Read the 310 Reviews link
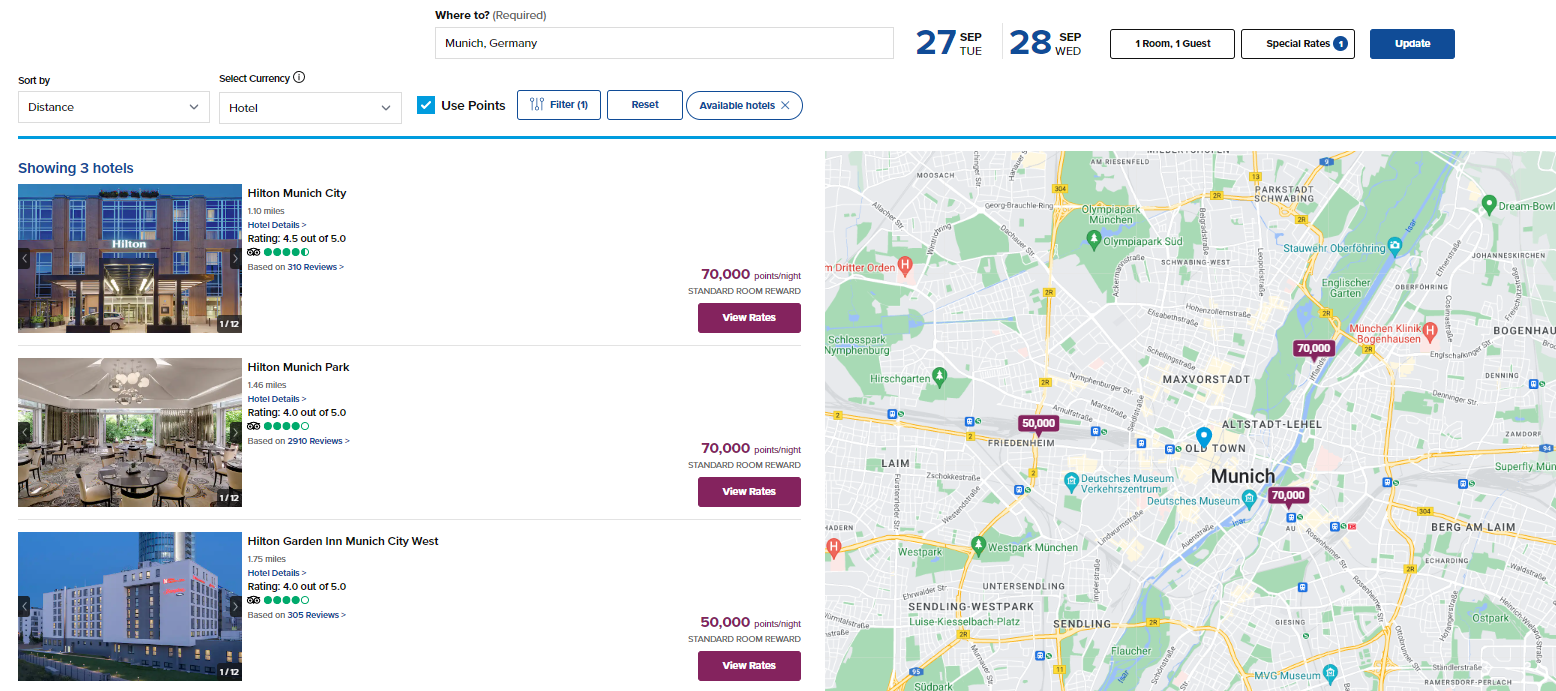Image resolution: width=1556 pixels, height=691 pixels. pos(316,267)
